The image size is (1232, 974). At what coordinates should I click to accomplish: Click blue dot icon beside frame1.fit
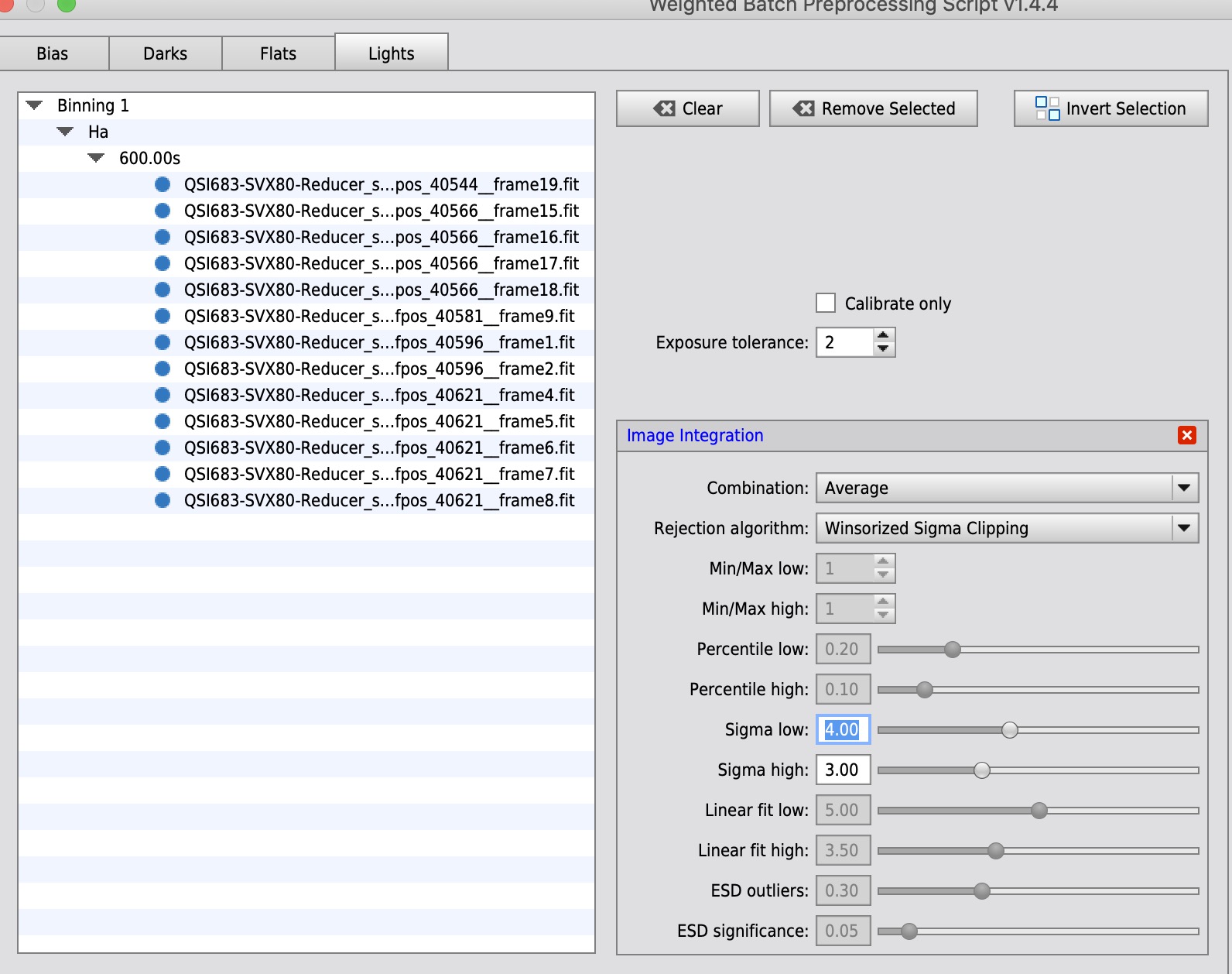click(163, 342)
